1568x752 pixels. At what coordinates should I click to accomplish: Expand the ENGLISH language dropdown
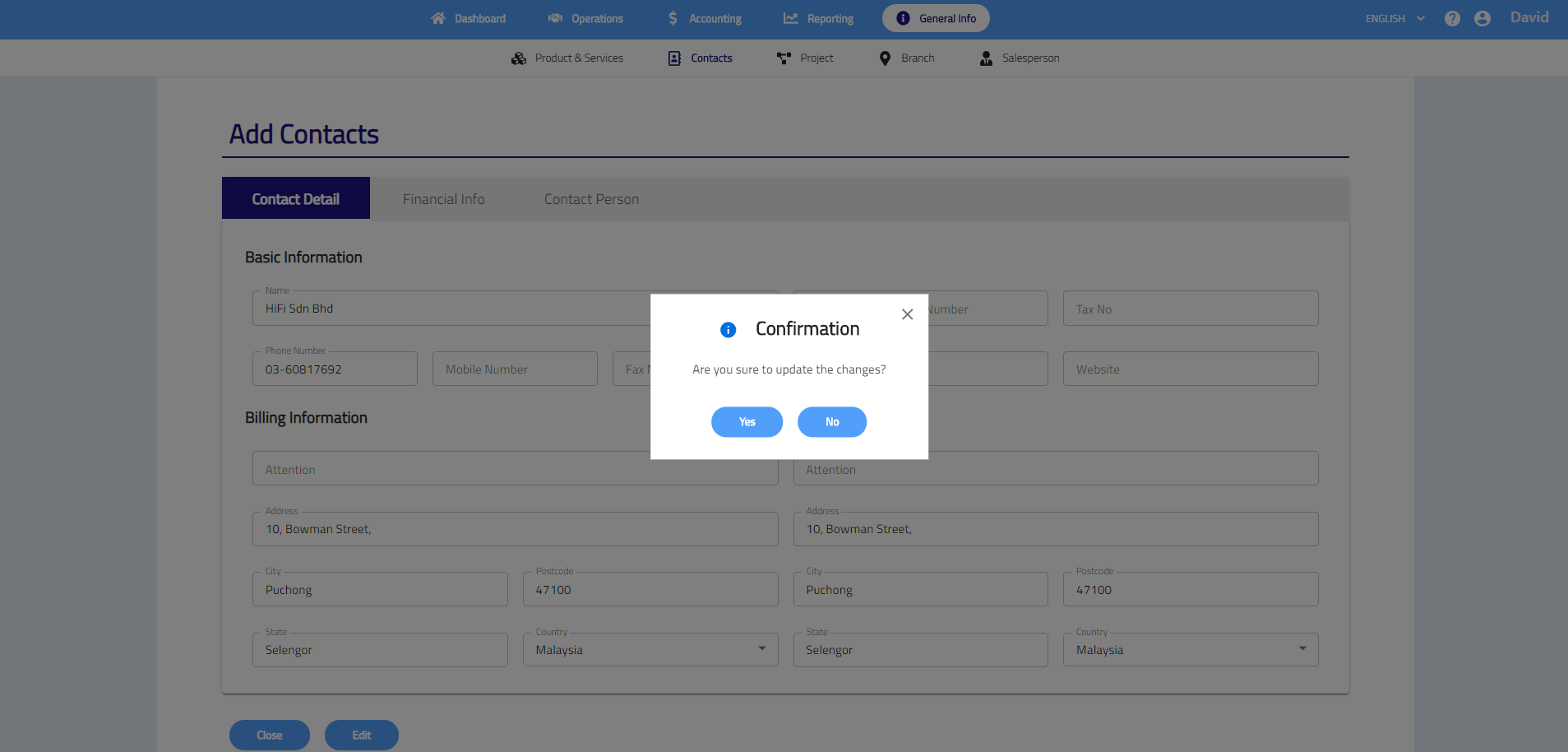1395,18
